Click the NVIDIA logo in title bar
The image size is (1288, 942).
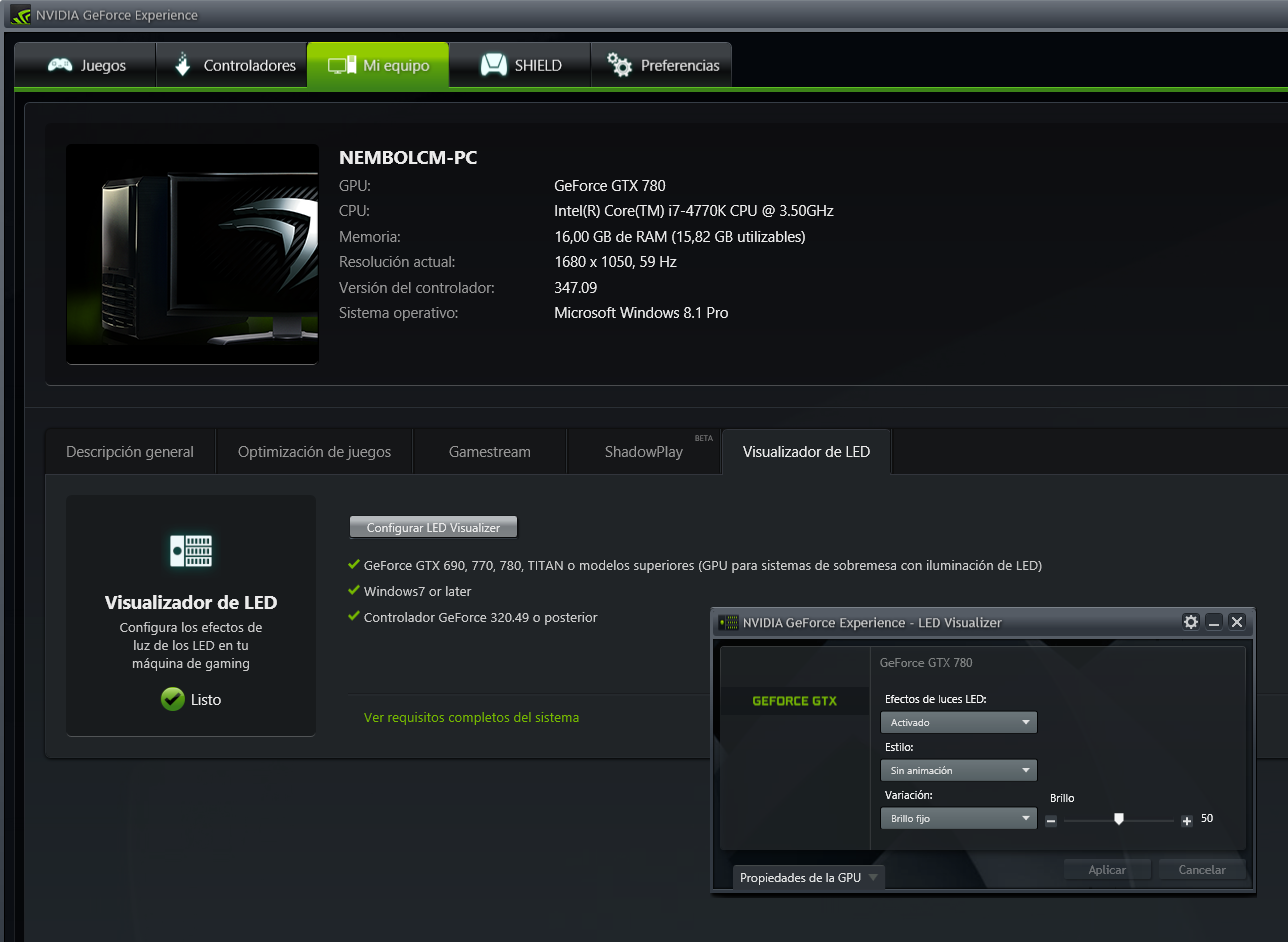click(20, 15)
